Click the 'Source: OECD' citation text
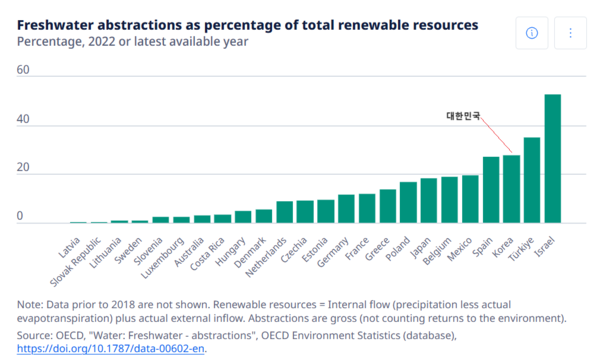 pos(237,336)
